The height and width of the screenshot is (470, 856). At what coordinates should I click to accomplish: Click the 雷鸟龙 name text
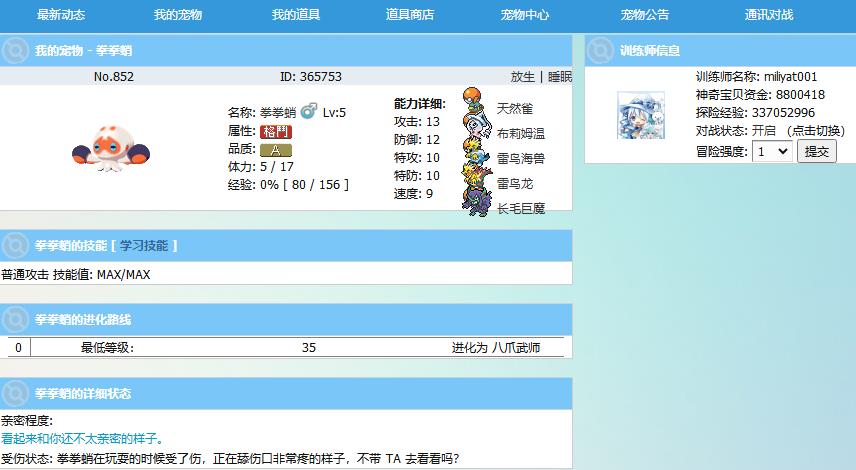point(515,184)
